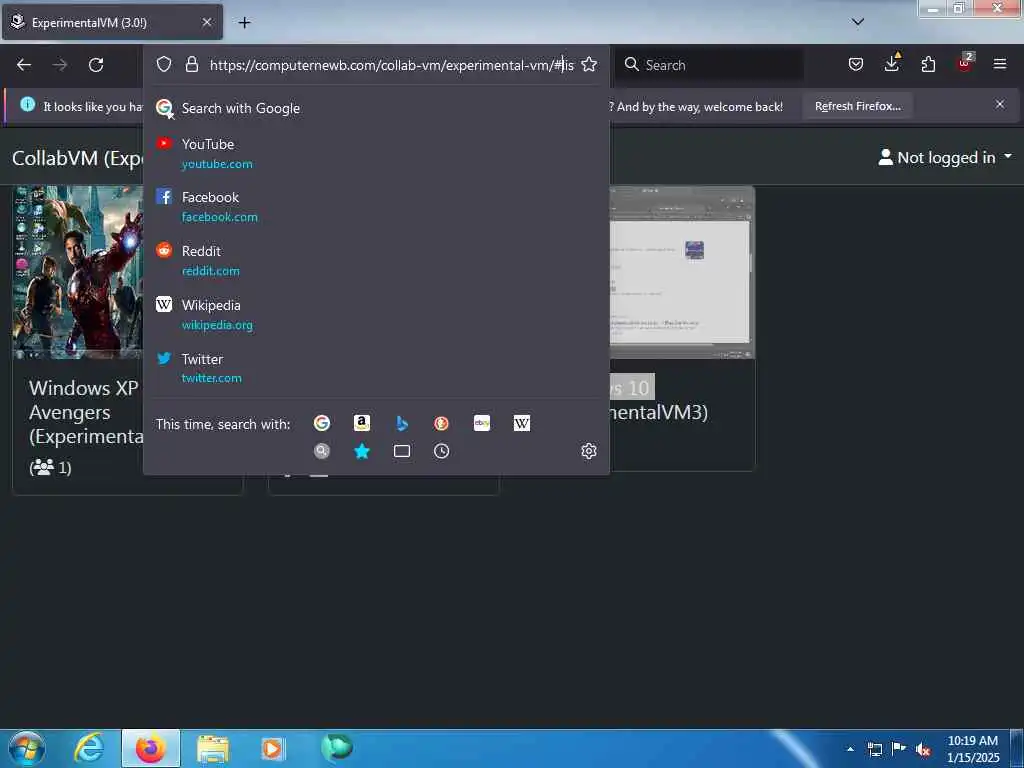Go back to the previous page

(24, 65)
